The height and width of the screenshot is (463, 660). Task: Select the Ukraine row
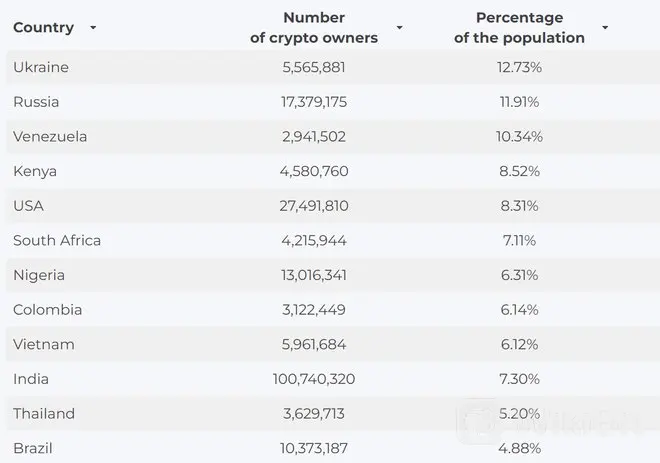333,67
